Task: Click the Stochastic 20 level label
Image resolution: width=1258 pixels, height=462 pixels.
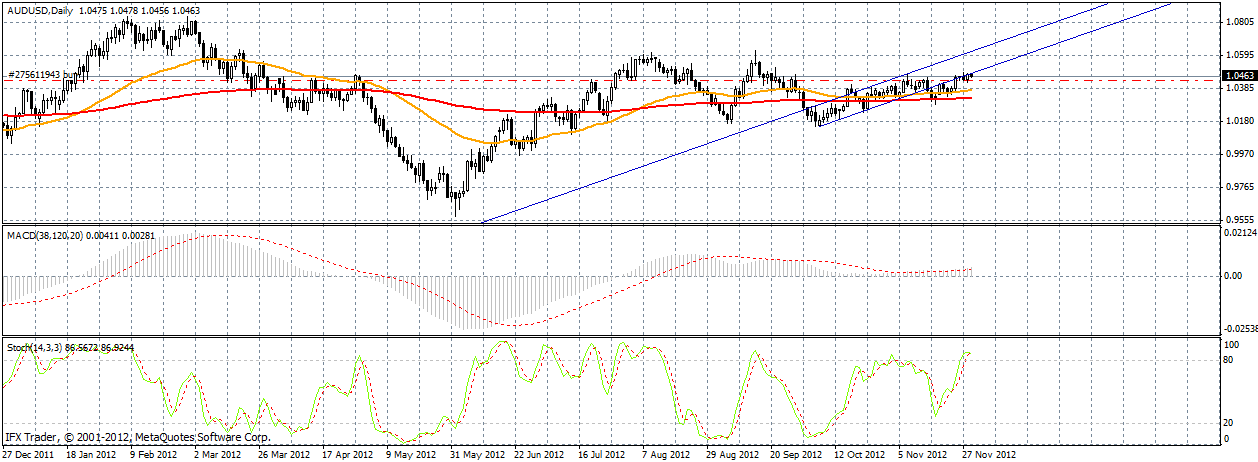Action: pyautogui.click(x=1231, y=422)
